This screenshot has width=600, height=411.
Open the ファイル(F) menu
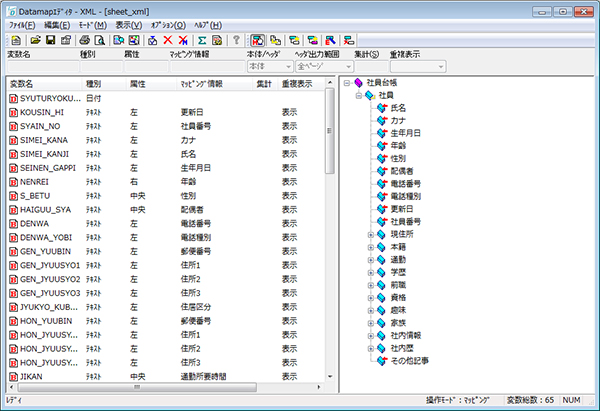click(x=22, y=23)
